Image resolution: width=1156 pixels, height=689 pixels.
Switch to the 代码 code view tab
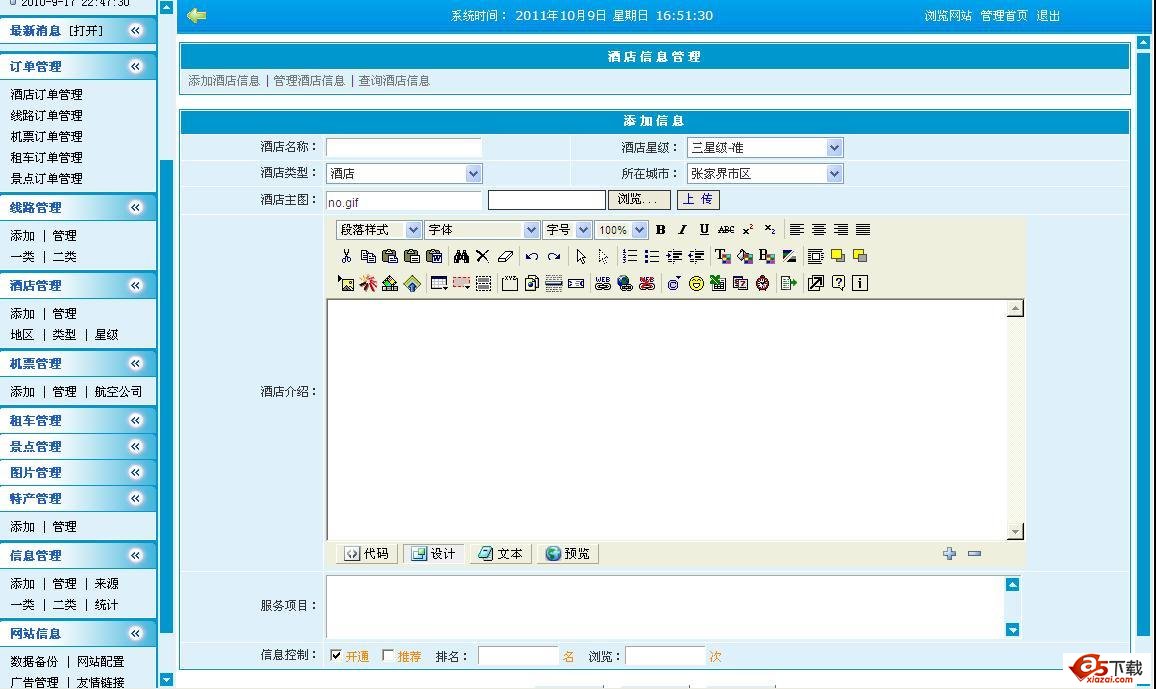pos(367,553)
